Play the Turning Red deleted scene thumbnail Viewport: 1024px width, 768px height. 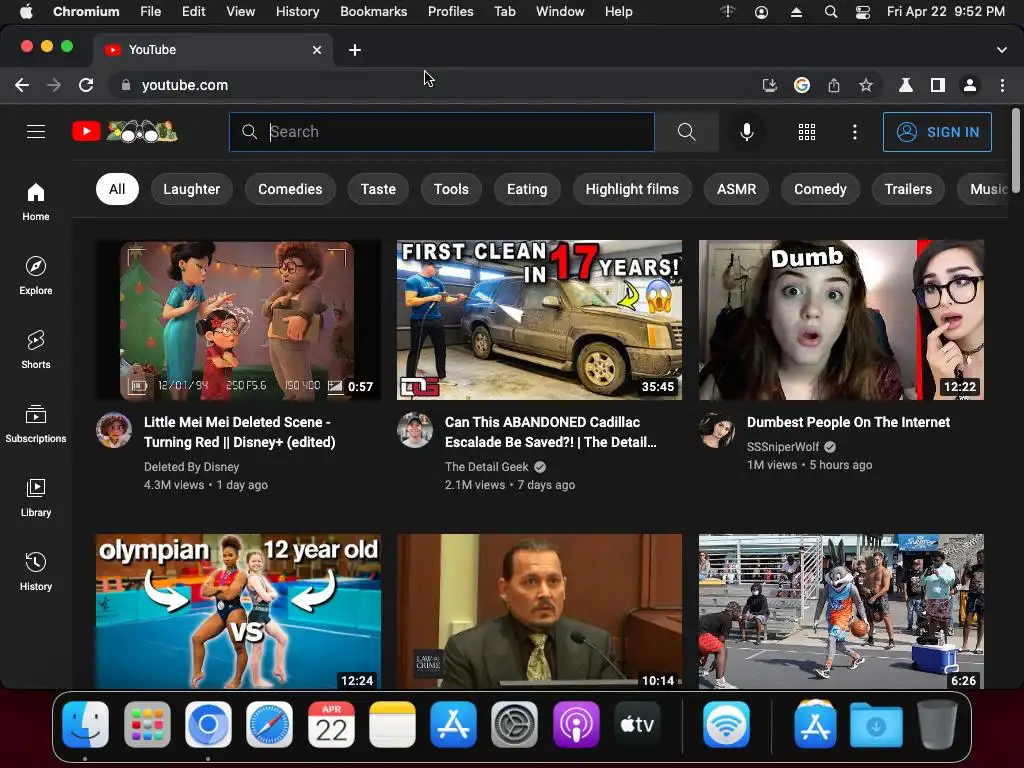238,320
